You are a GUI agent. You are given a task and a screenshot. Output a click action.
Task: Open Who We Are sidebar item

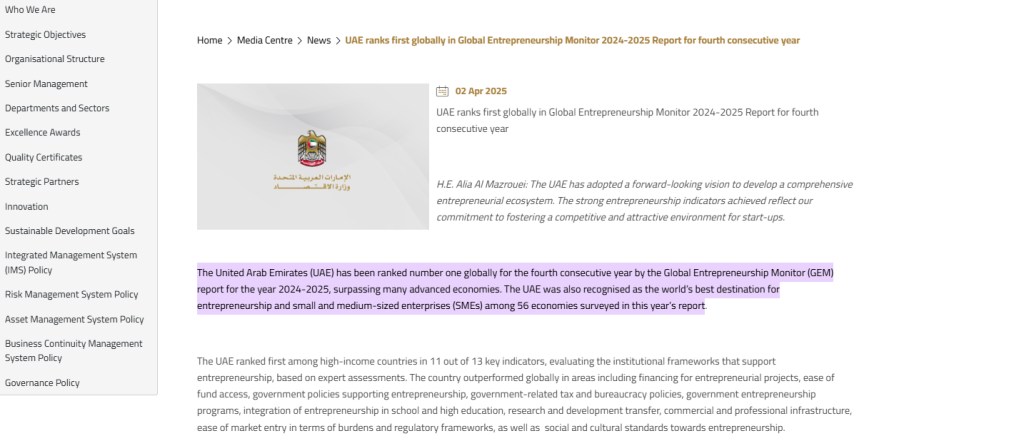point(30,10)
